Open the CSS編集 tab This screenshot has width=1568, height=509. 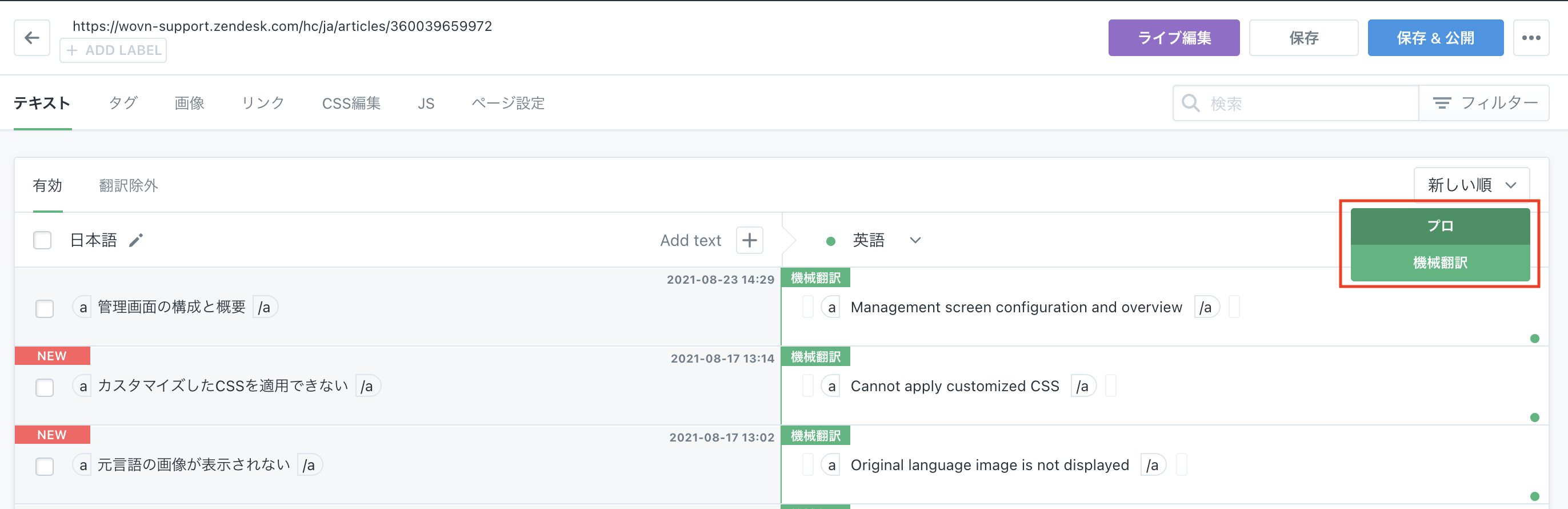coord(351,103)
